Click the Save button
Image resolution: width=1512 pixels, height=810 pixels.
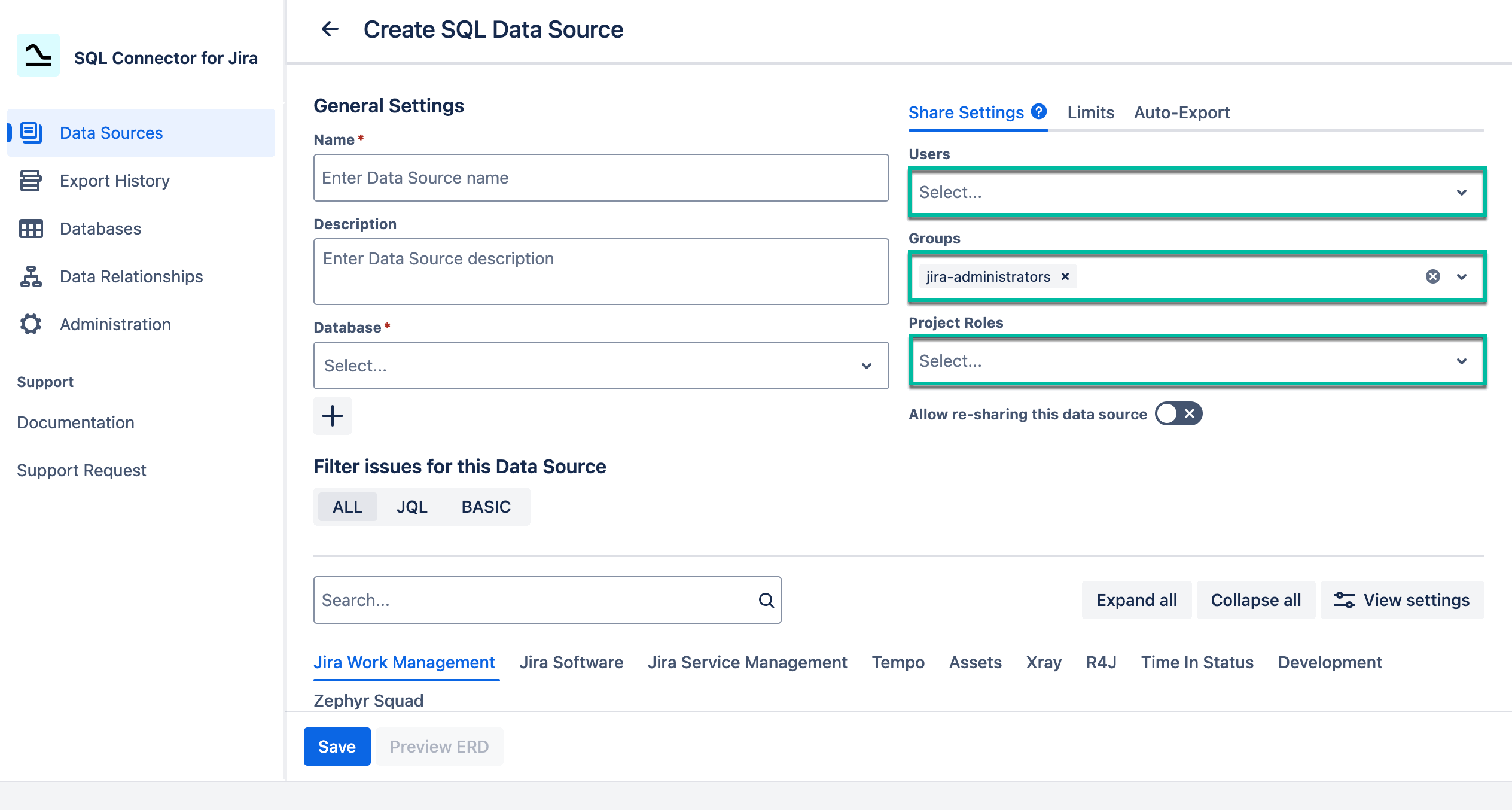pyautogui.click(x=337, y=746)
